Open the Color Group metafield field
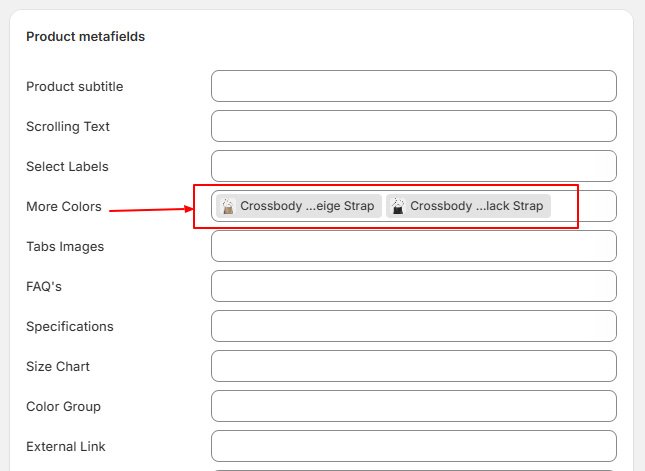Screen dimensions: 645x471 [414, 406]
